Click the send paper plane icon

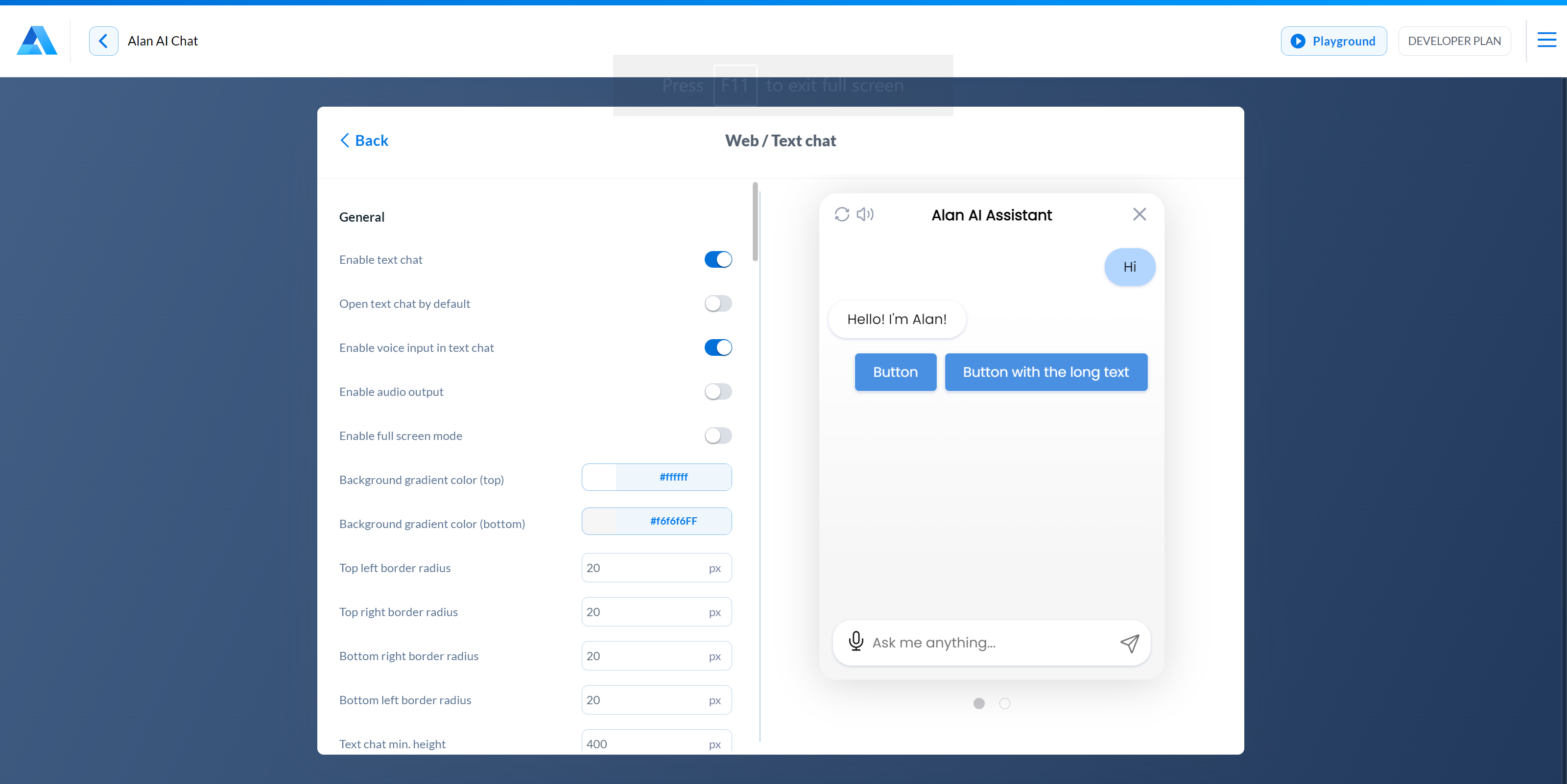(x=1129, y=643)
